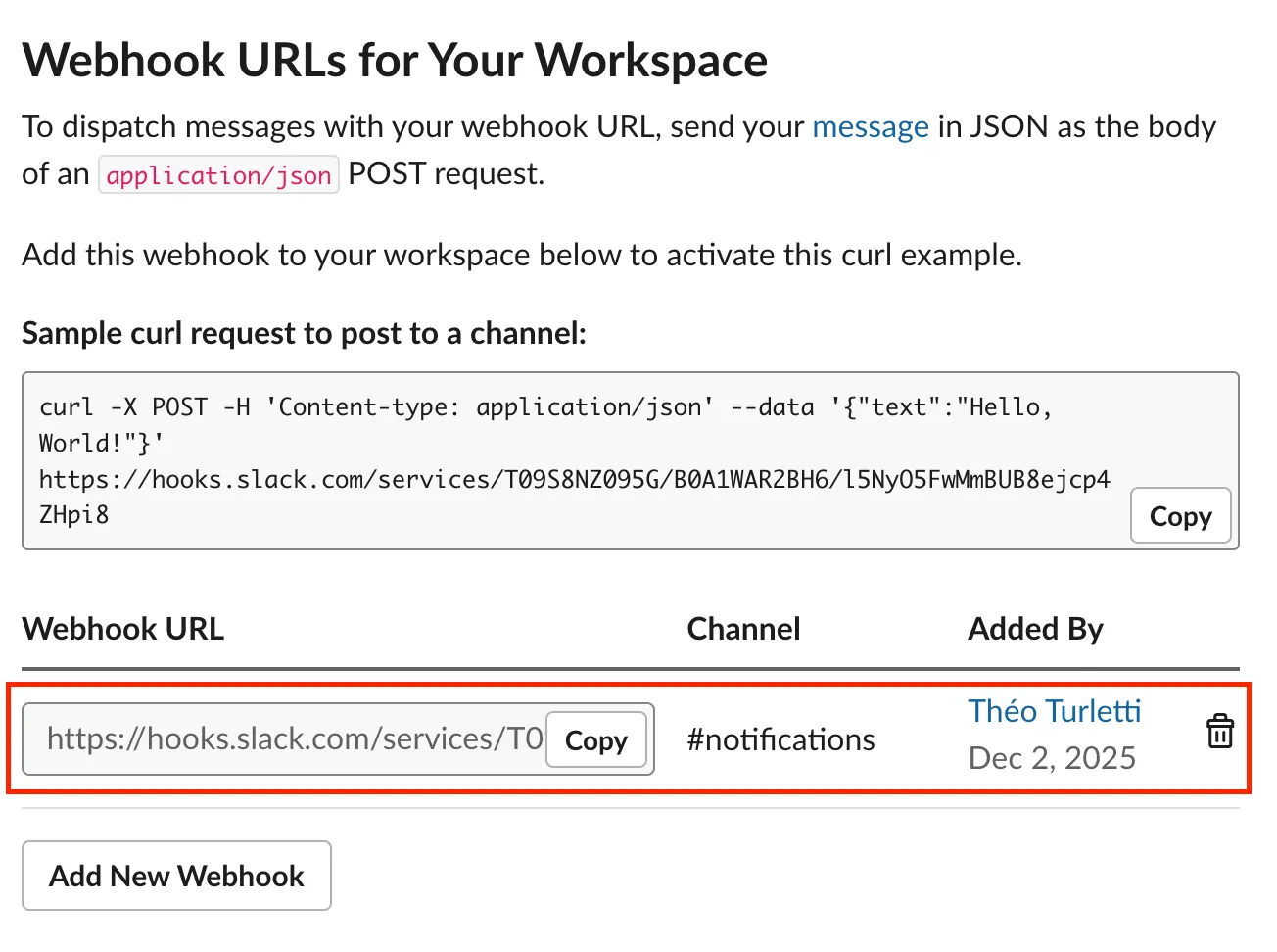This screenshot has width=1277, height=952.
Task: Click the "Added By" column header
Action: (1035, 629)
